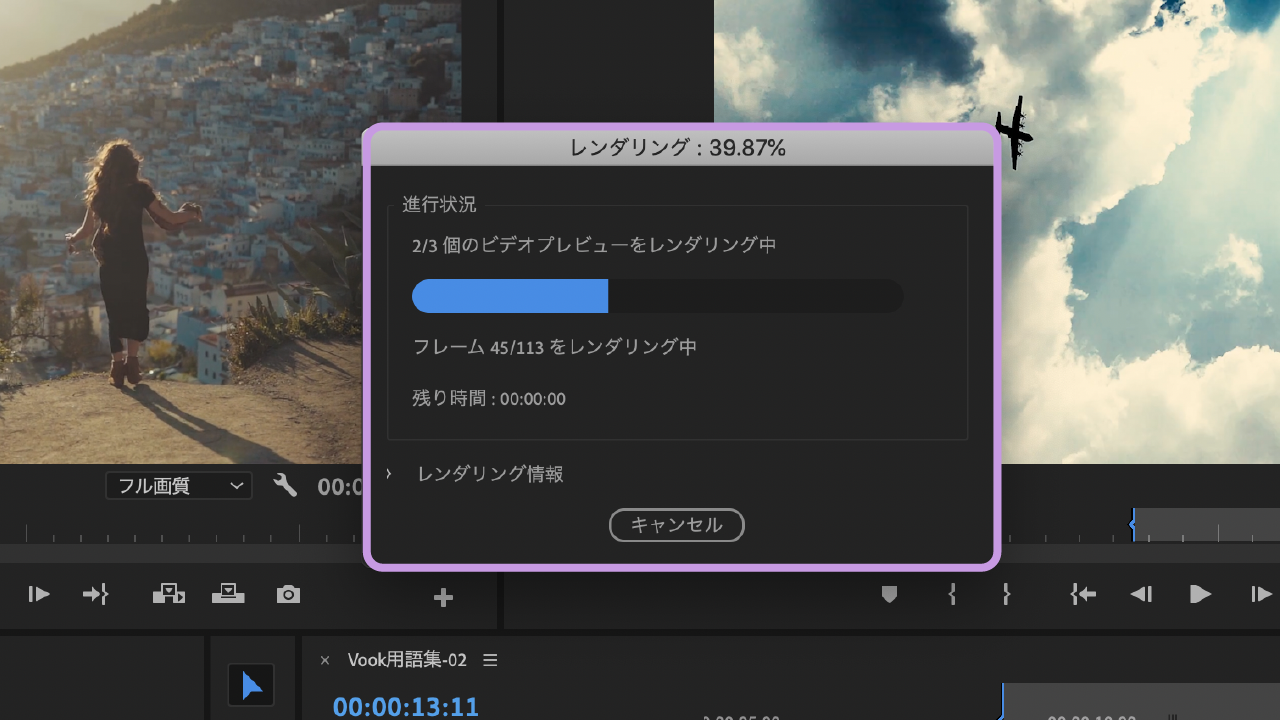Step back one frame in Program monitor
This screenshot has width=1280, height=720.
coord(1141,594)
